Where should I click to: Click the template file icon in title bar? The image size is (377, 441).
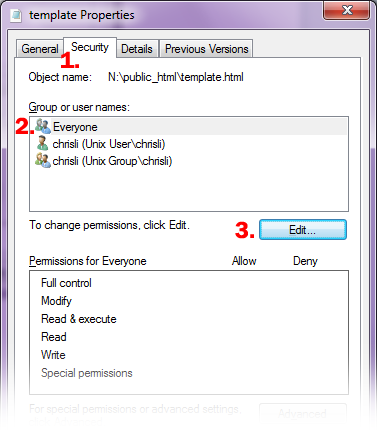(16, 15)
